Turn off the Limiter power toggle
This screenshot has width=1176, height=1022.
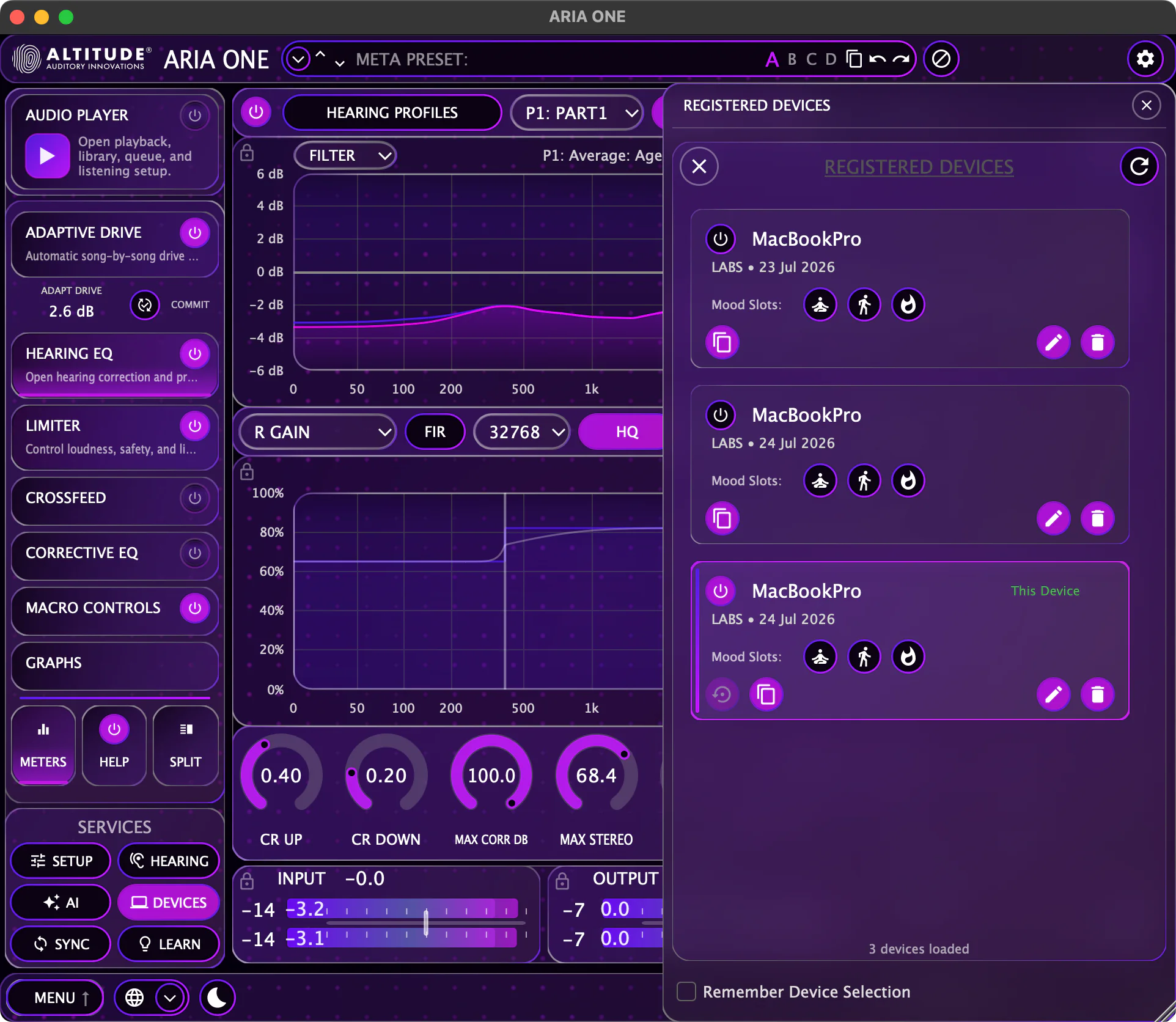[x=195, y=425]
